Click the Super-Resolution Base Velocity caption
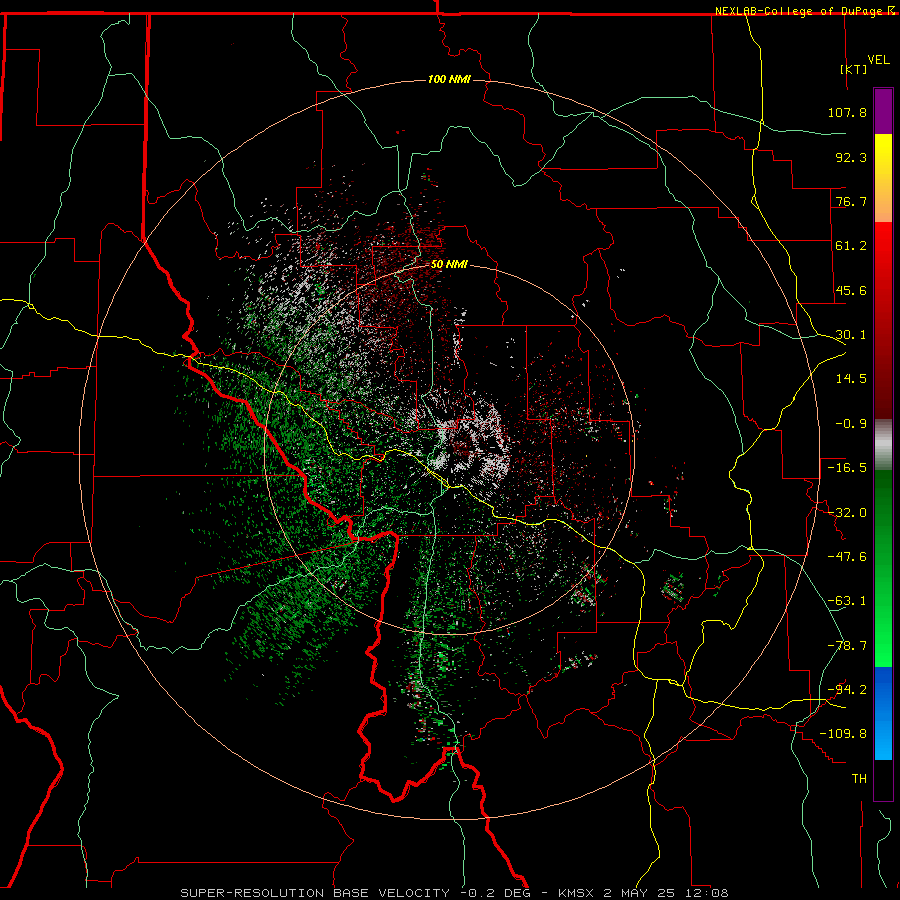The image size is (900, 900). coord(454,893)
